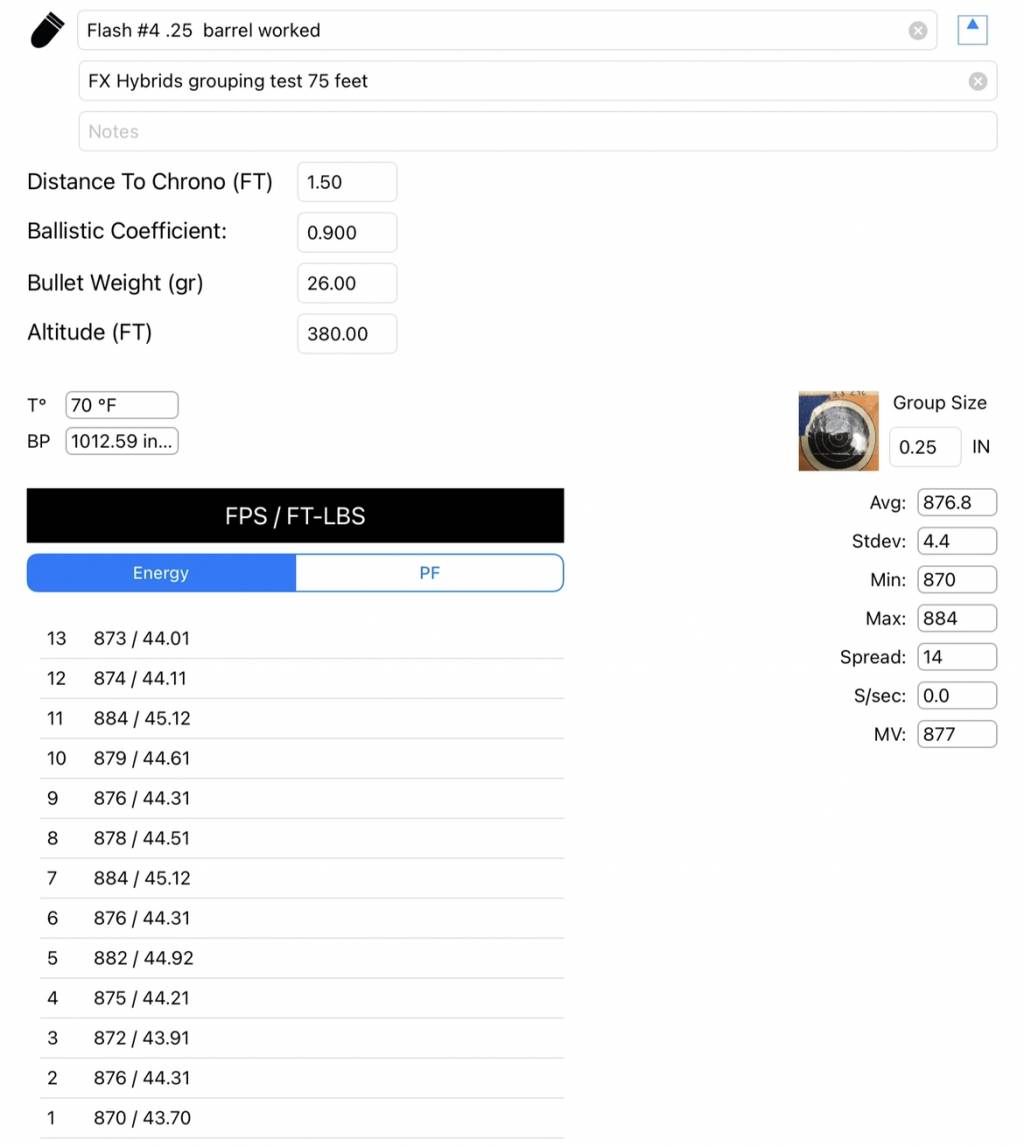Collapse details with the blue triangle button
Image resolution: width=1024 pixels, height=1147 pixels.
[972, 29]
